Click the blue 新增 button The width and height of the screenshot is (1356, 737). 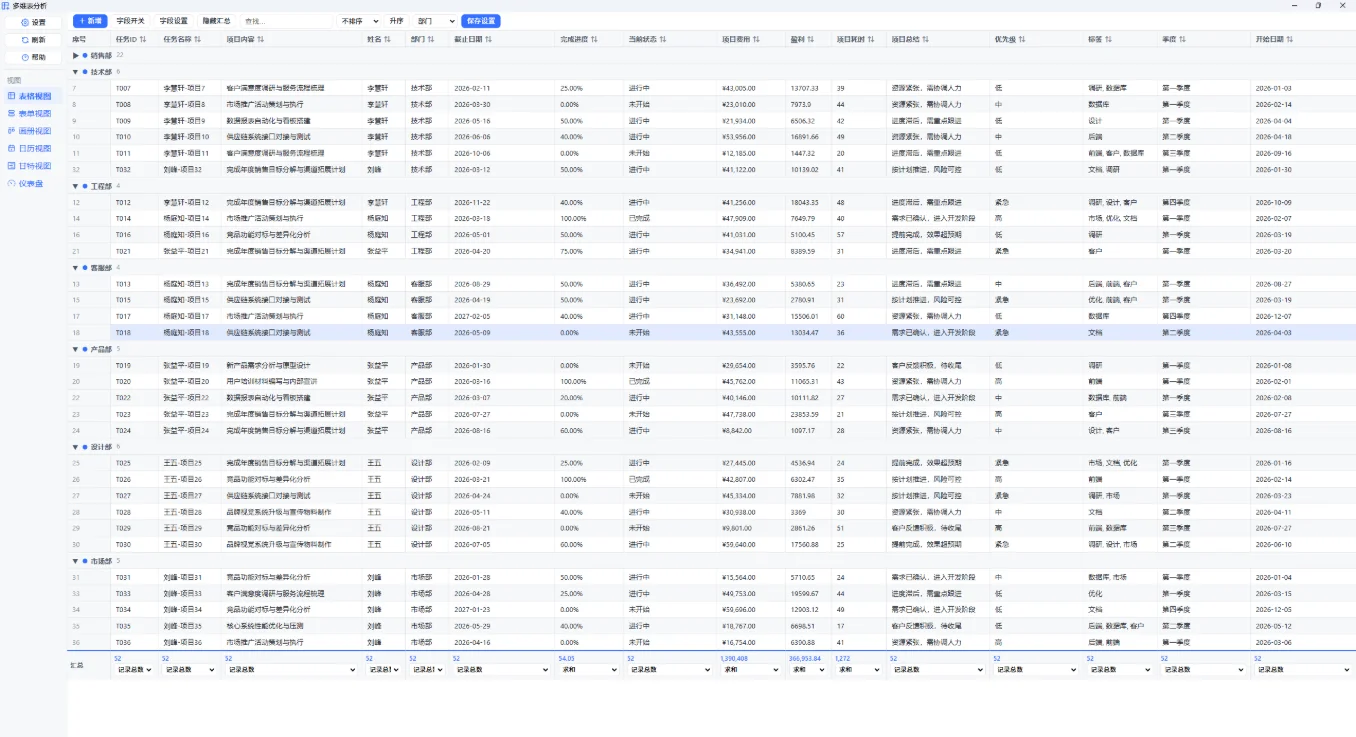click(x=90, y=20)
